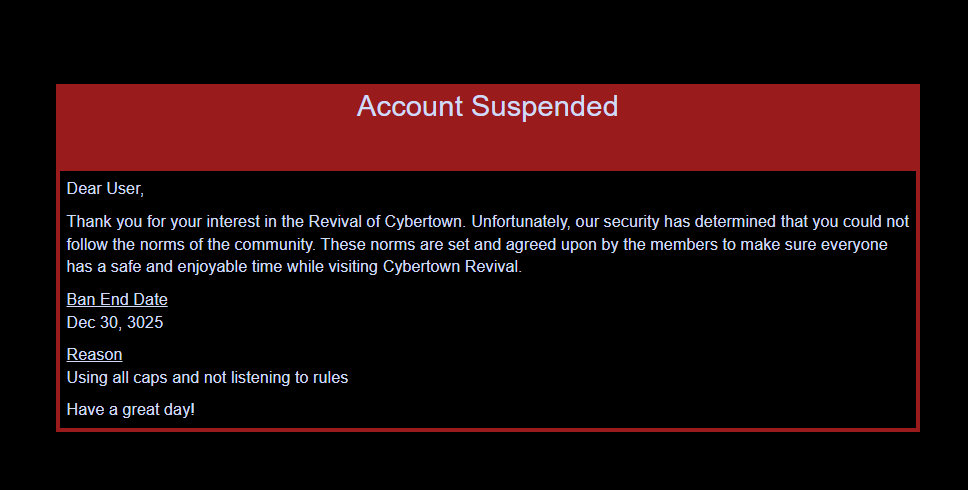Click the Thank you opening words

pos(100,221)
